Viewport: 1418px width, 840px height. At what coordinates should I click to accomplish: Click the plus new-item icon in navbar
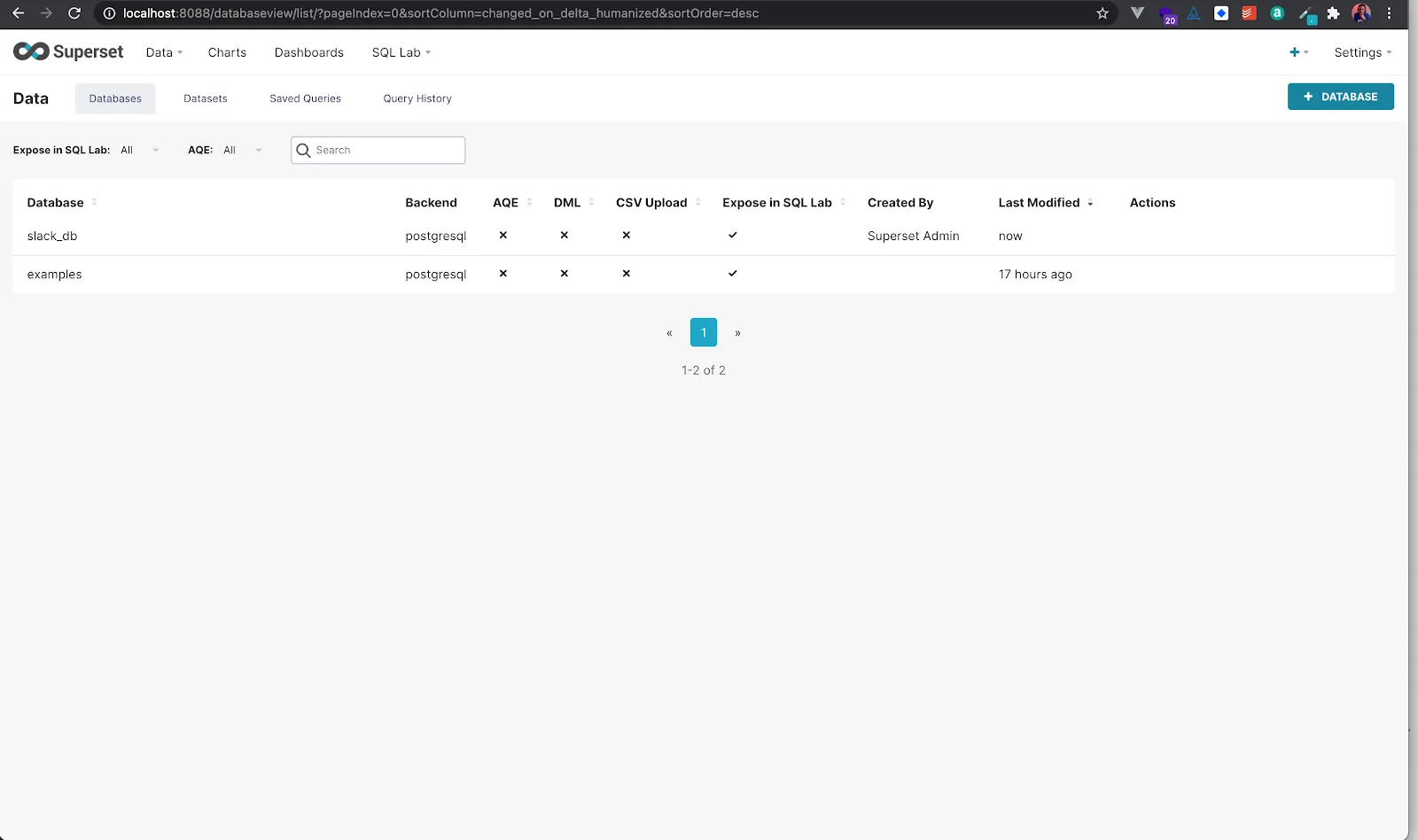pos(1295,52)
